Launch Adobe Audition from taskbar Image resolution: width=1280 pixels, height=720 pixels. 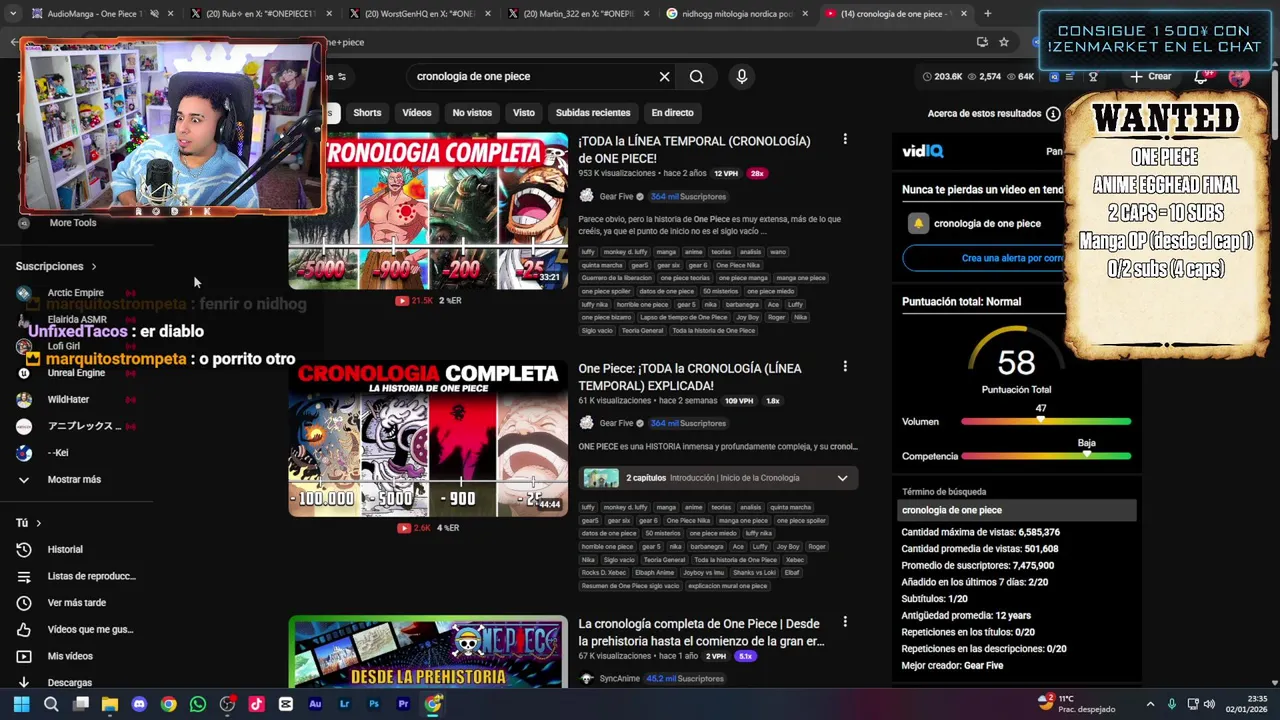coord(315,704)
